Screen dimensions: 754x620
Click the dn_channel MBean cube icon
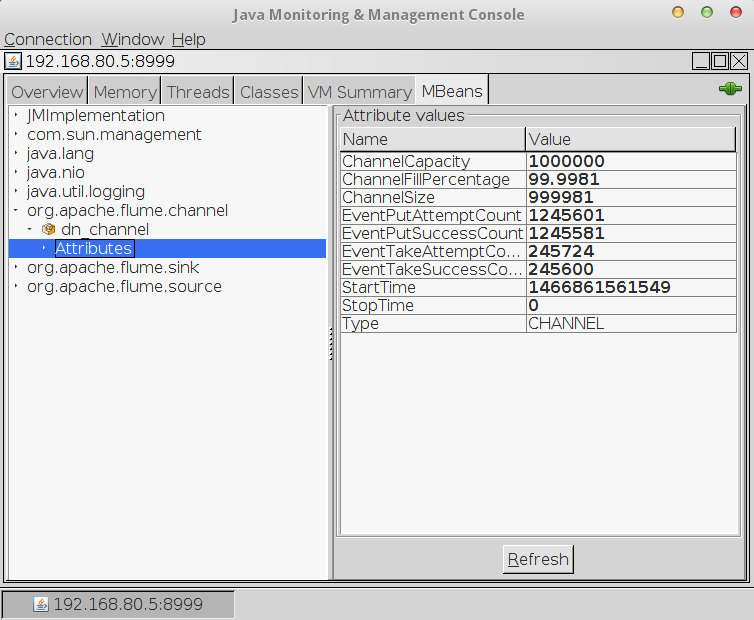point(48,229)
